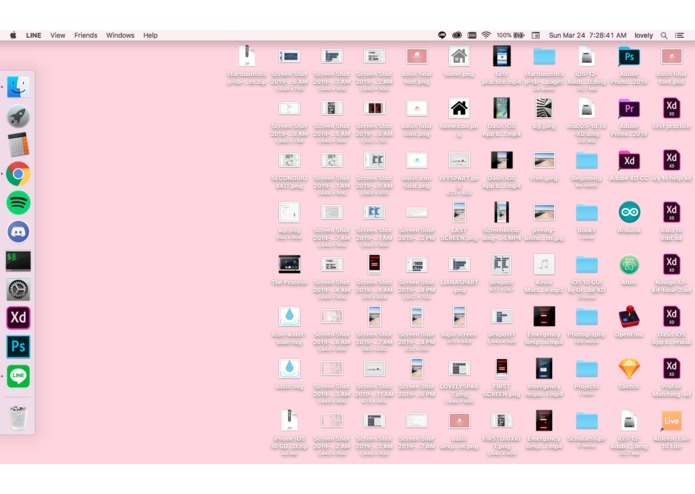Click the date and time in menu bar

[x=588, y=35]
